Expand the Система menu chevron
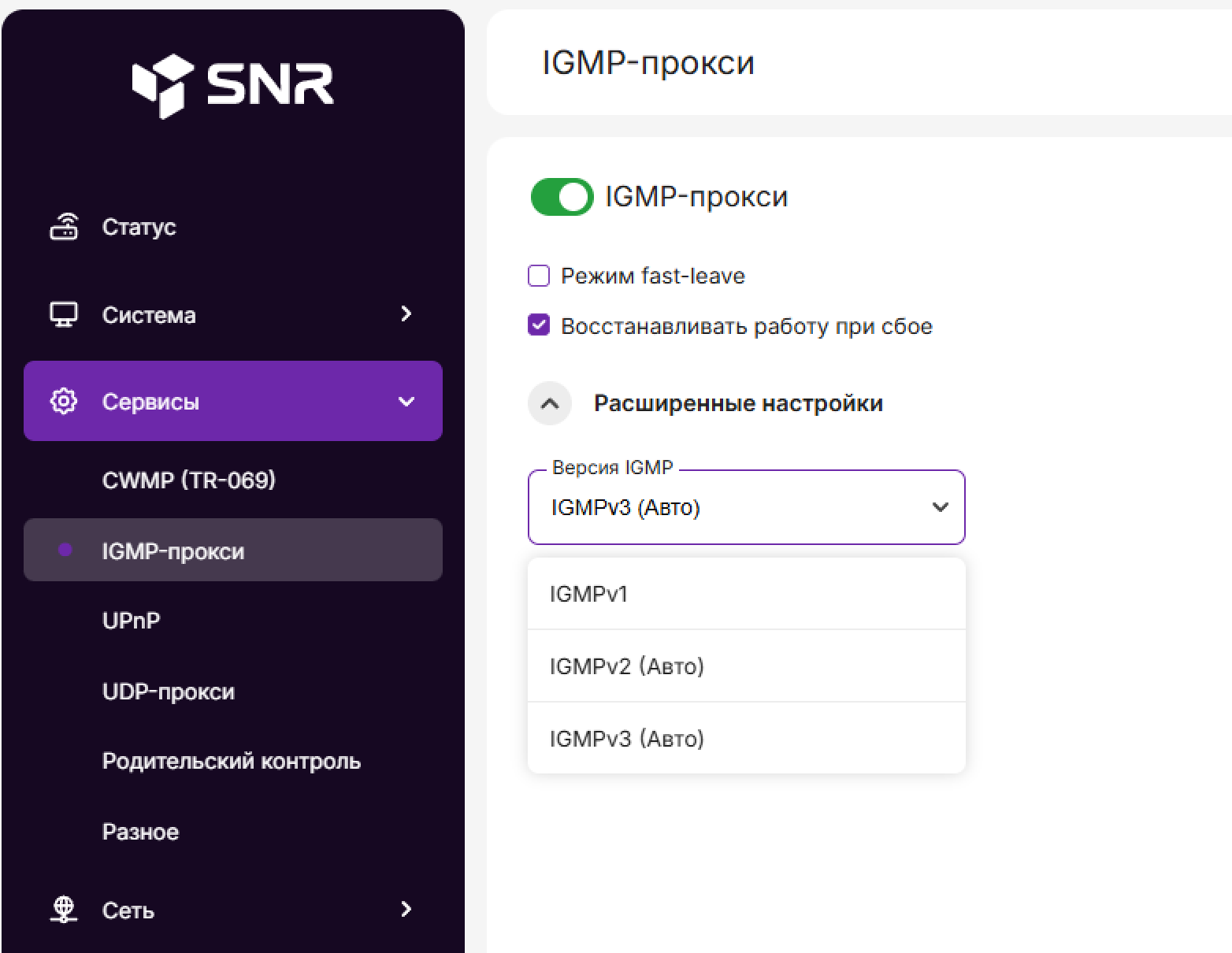This screenshot has height=953, width=1232. [406, 314]
